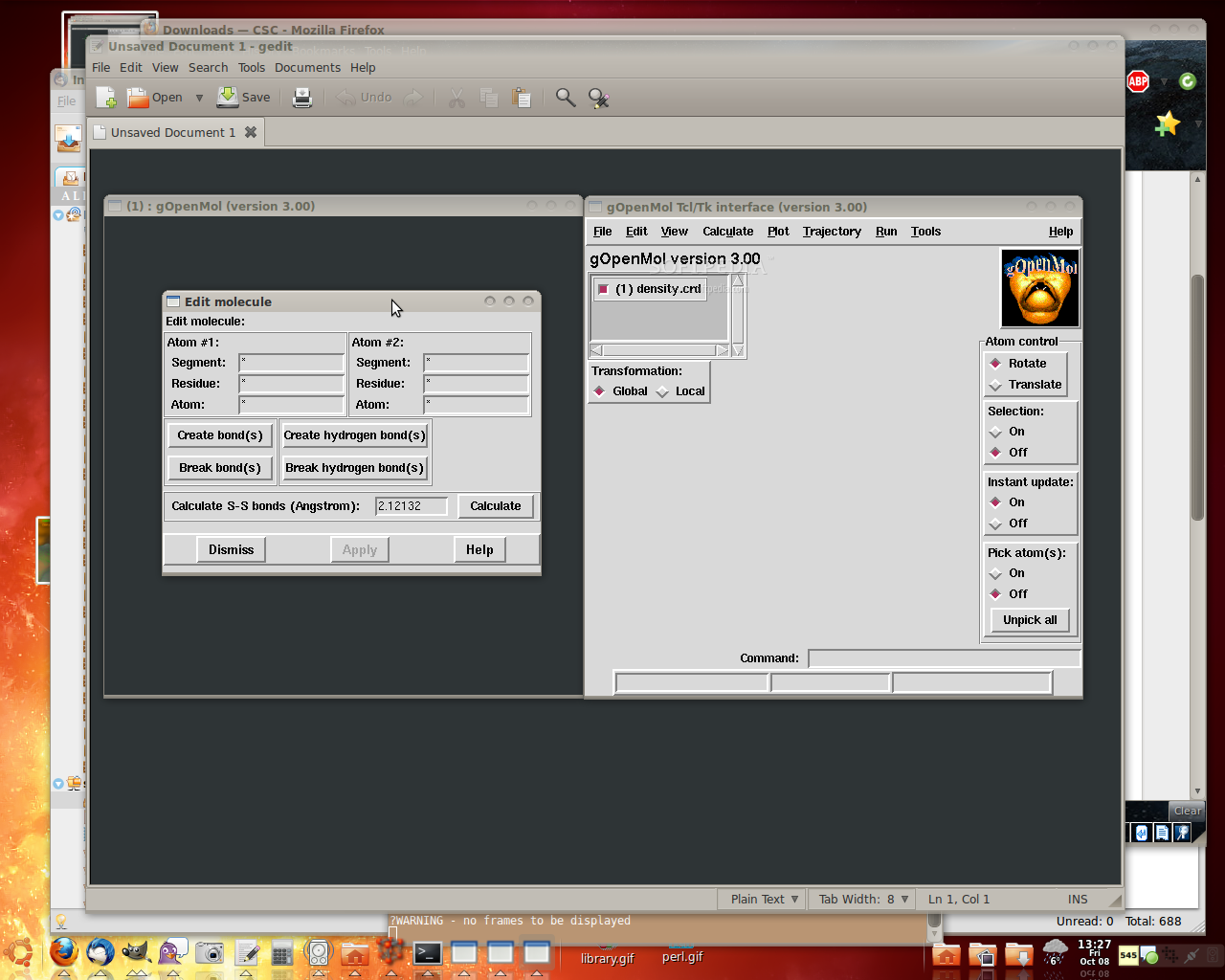Click Unpick all button
The image size is (1225, 980).
point(1030,620)
